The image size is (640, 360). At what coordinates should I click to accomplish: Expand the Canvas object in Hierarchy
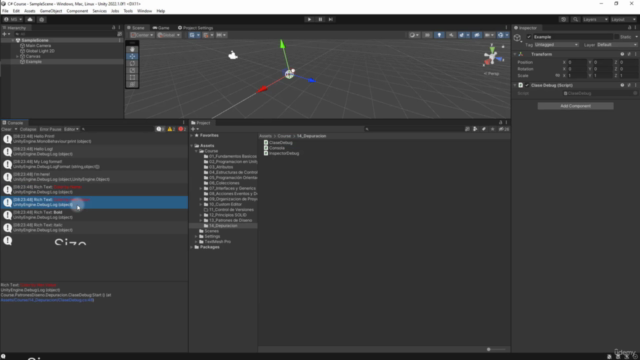[18, 56]
